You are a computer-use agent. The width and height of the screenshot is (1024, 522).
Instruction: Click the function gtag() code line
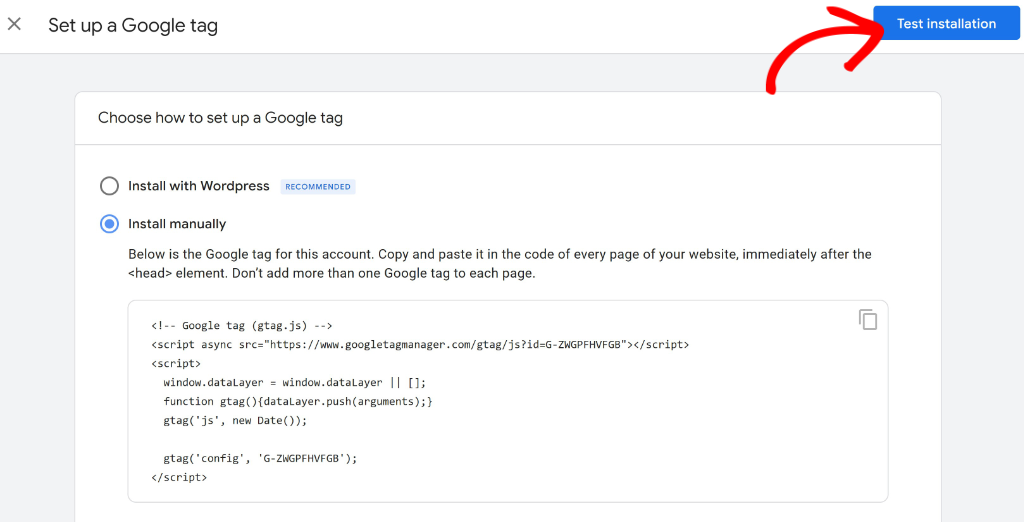(298, 401)
